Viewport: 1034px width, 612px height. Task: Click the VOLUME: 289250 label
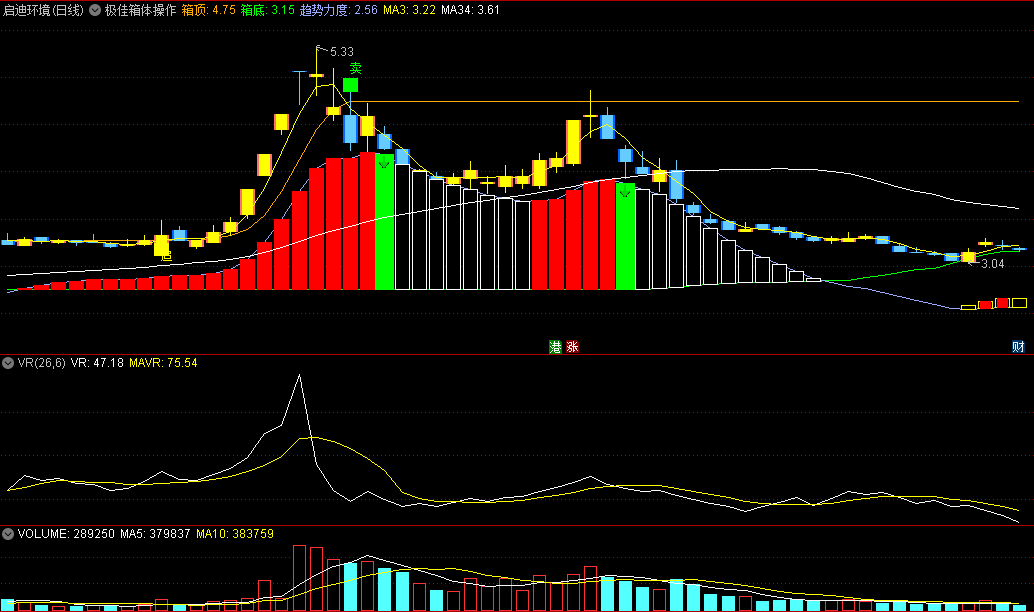pos(66,534)
